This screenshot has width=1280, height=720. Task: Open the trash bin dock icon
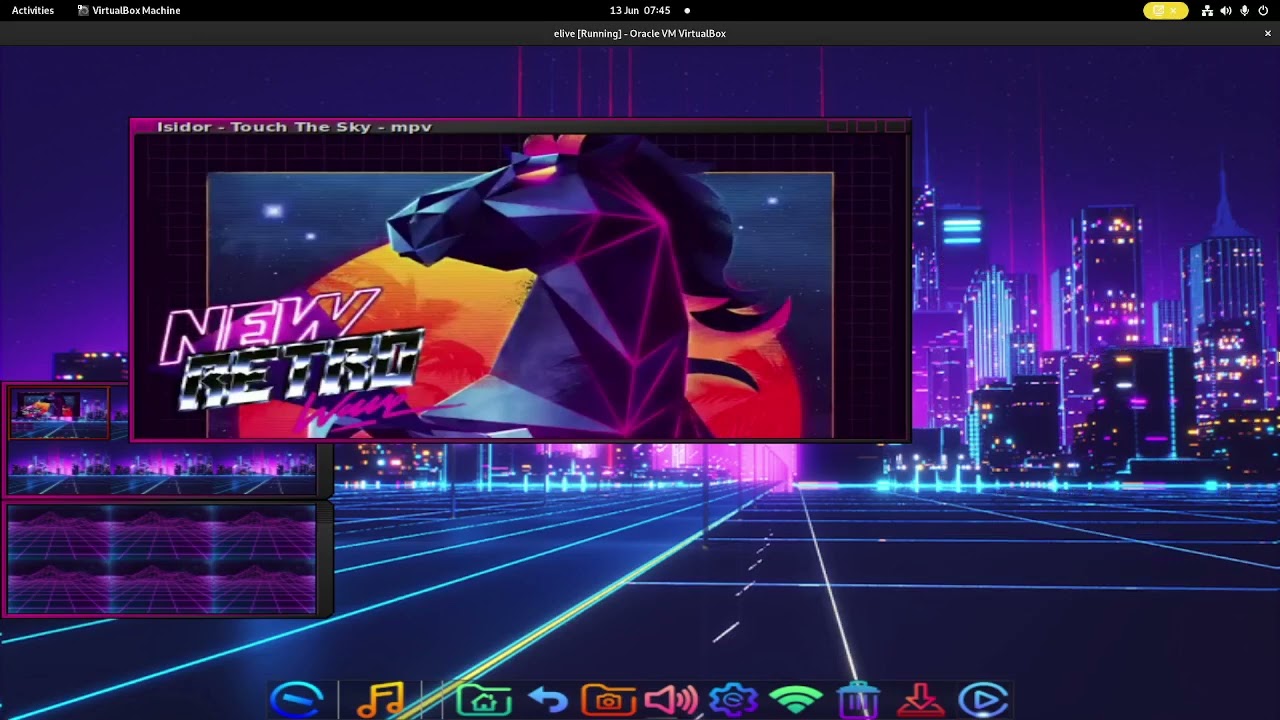(858, 700)
